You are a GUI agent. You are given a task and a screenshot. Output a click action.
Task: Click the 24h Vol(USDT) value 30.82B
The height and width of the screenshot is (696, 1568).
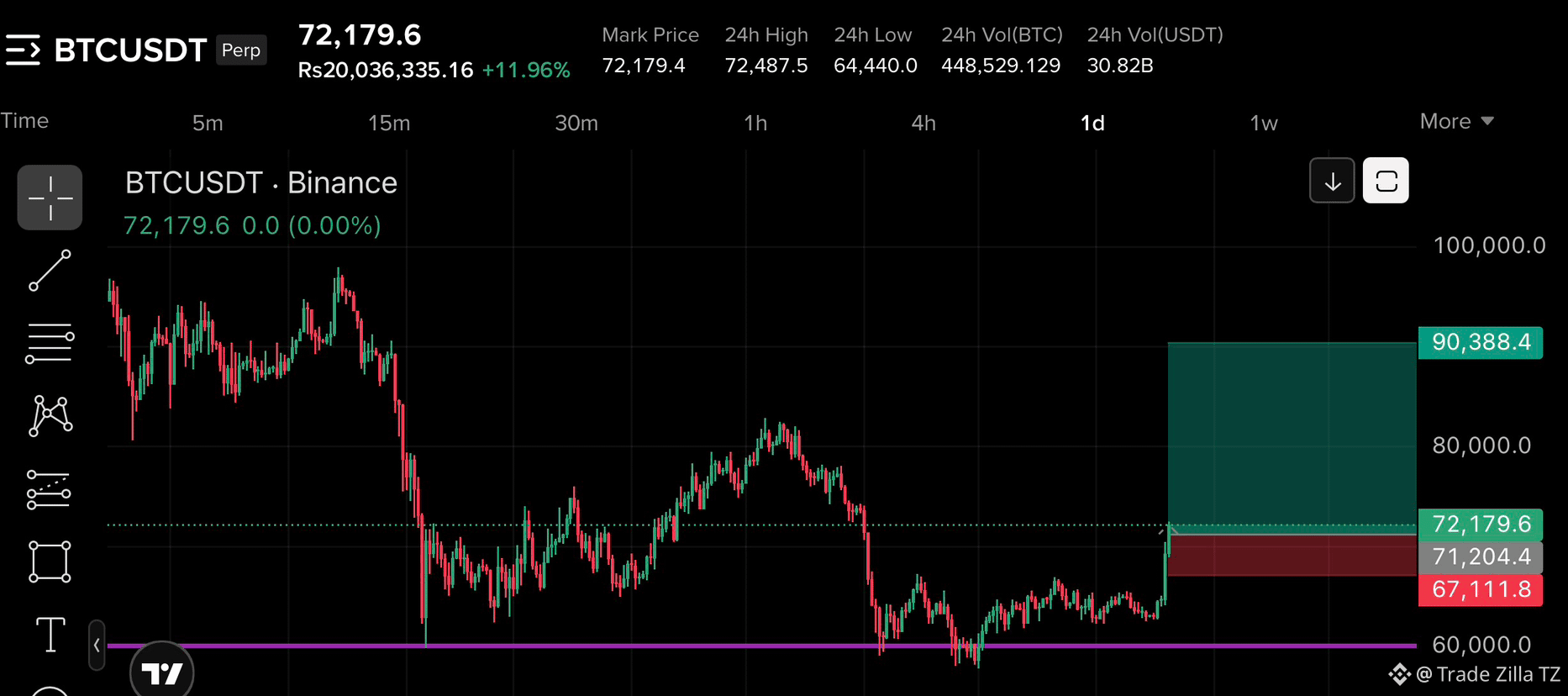tap(1120, 66)
